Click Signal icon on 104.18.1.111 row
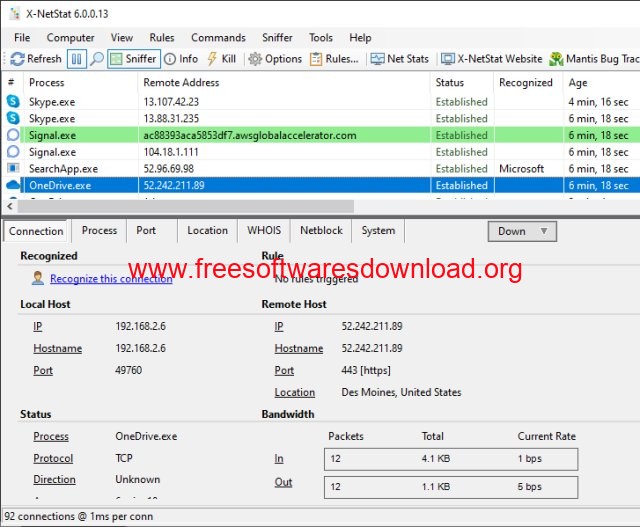The height and width of the screenshot is (527, 640). (13, 151)
